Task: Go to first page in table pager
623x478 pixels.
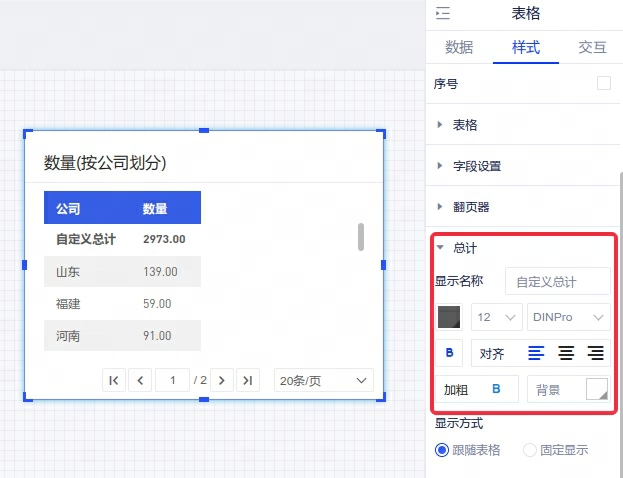Action: tap(114, 380)
